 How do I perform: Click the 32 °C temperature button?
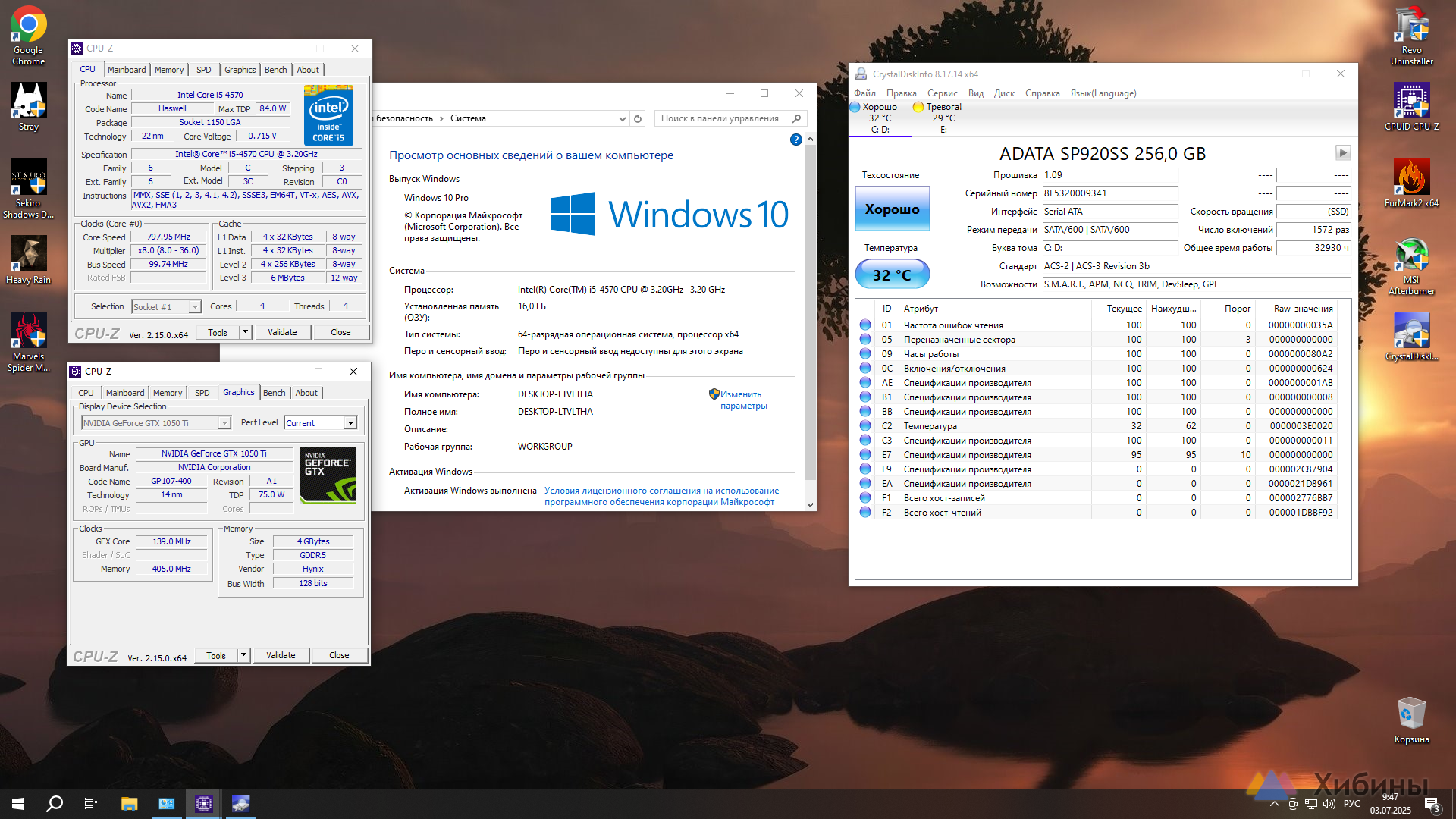[x=893, y=275]
